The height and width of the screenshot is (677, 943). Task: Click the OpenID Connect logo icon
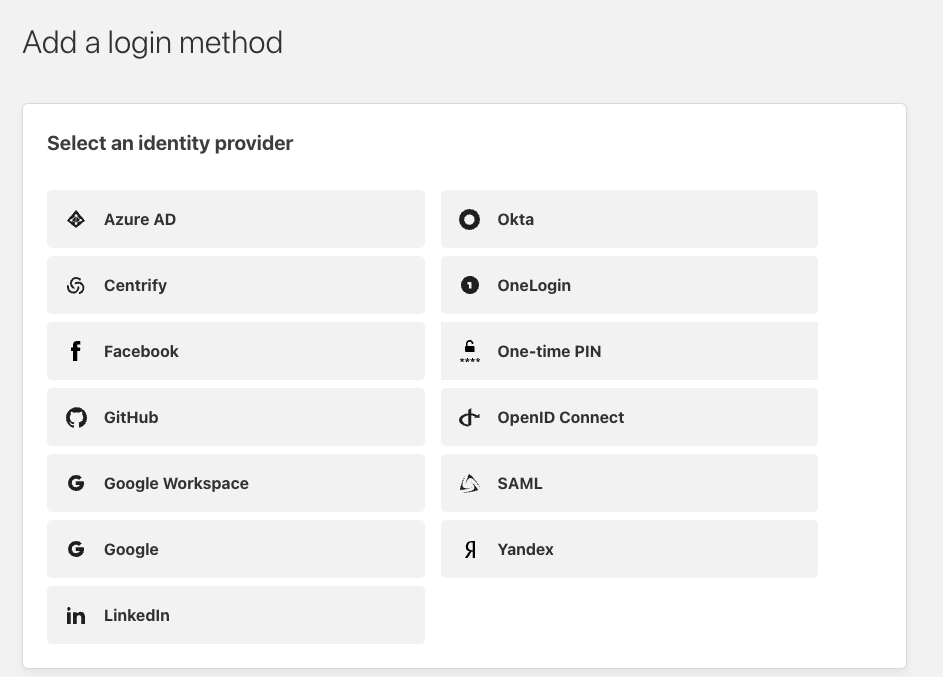[470, 417]
